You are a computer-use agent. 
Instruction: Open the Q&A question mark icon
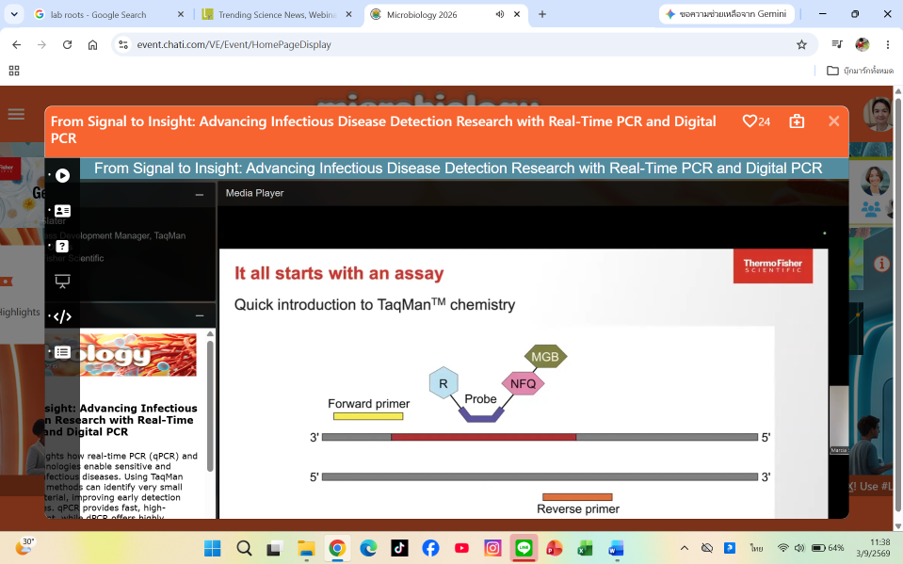point(62,247)
